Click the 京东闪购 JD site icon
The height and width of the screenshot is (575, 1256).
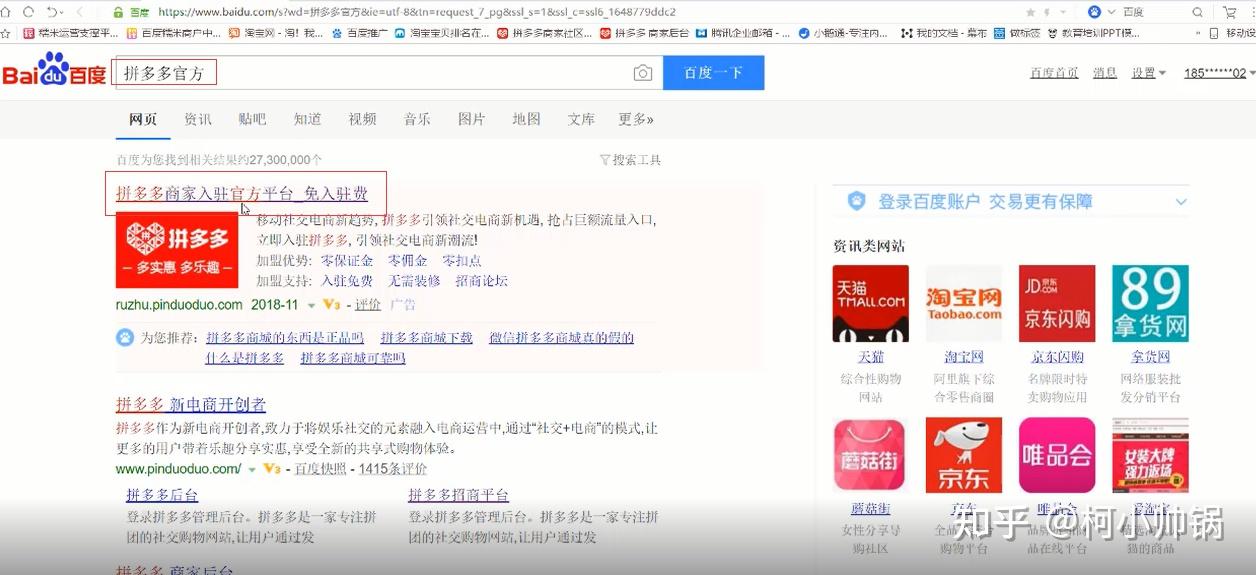1057,303
